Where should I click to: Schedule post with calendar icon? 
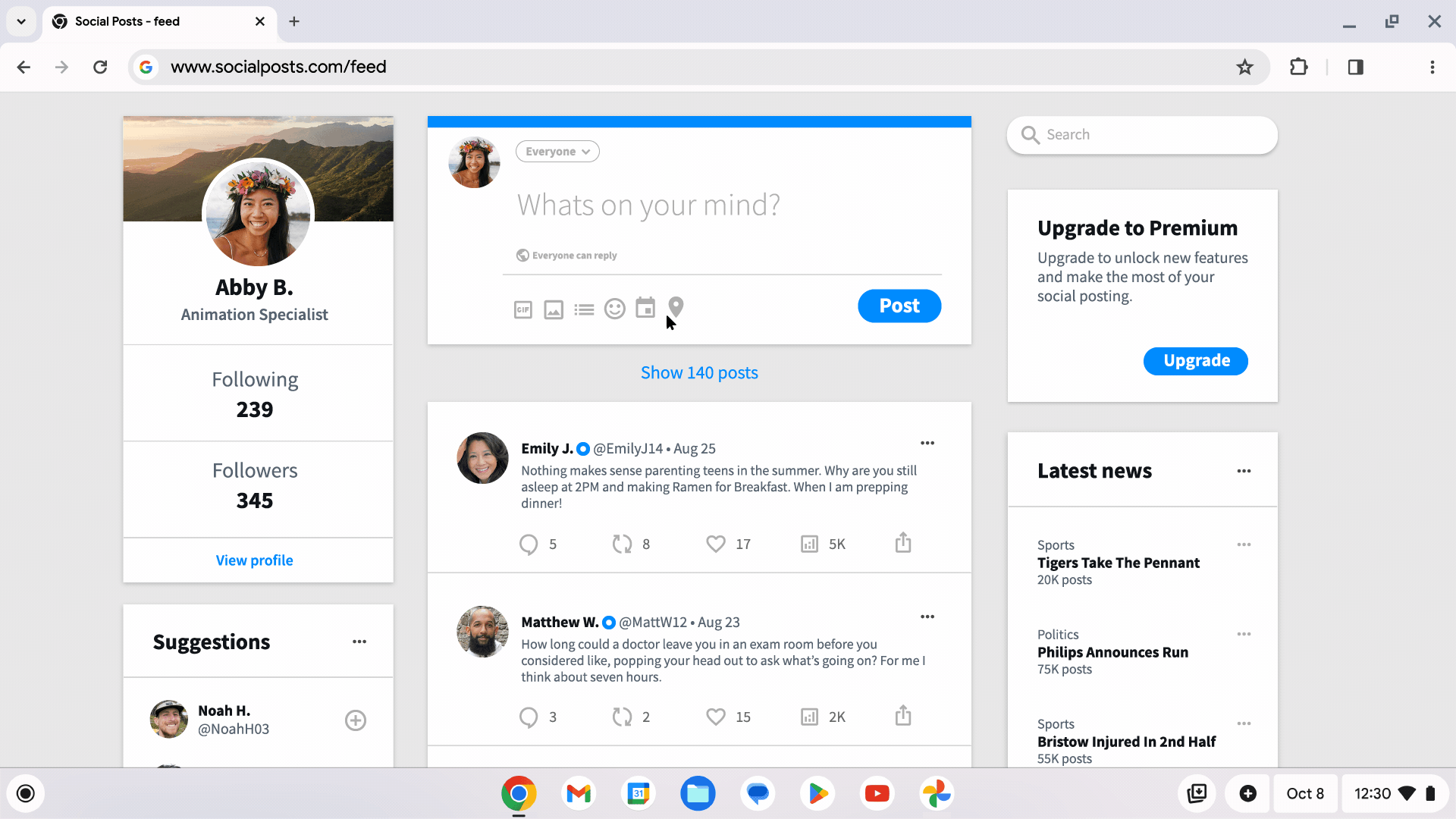(x=645, y=307)
